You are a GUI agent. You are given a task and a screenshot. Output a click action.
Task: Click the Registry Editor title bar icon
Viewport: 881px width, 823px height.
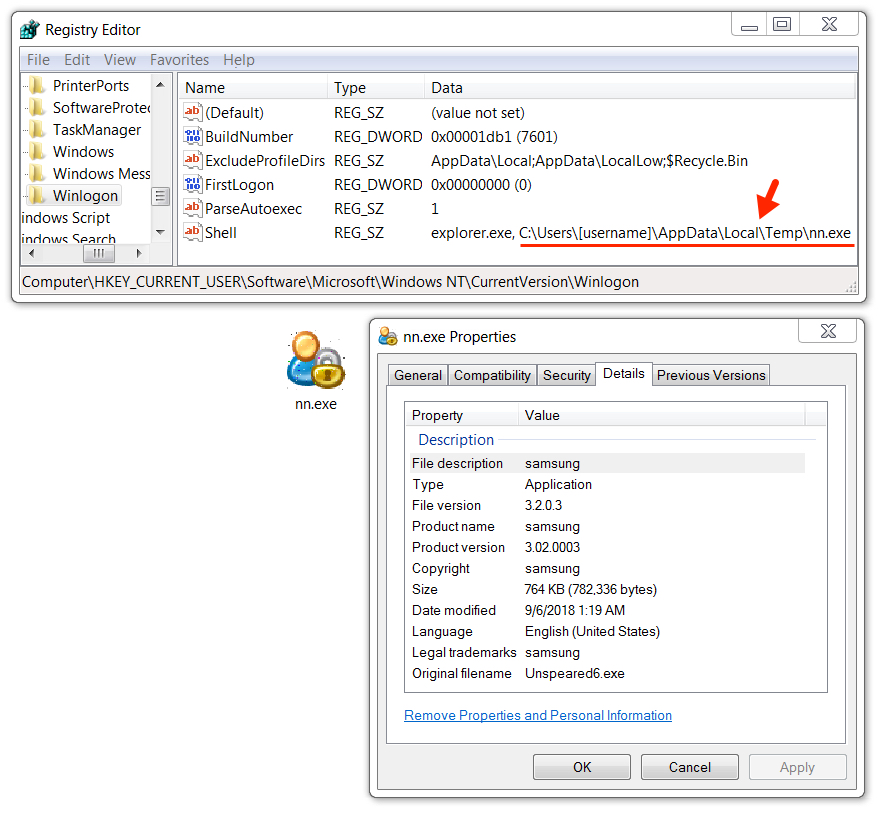click(x=30, y=29)
